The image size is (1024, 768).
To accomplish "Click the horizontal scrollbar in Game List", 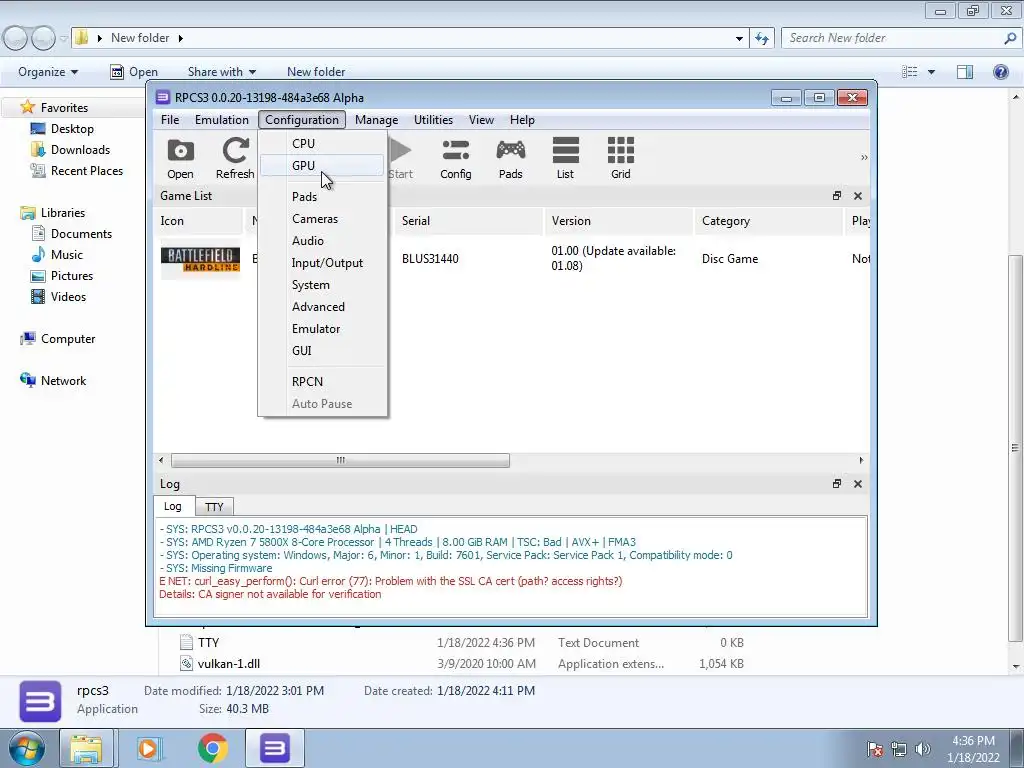I will pos(340,460).
